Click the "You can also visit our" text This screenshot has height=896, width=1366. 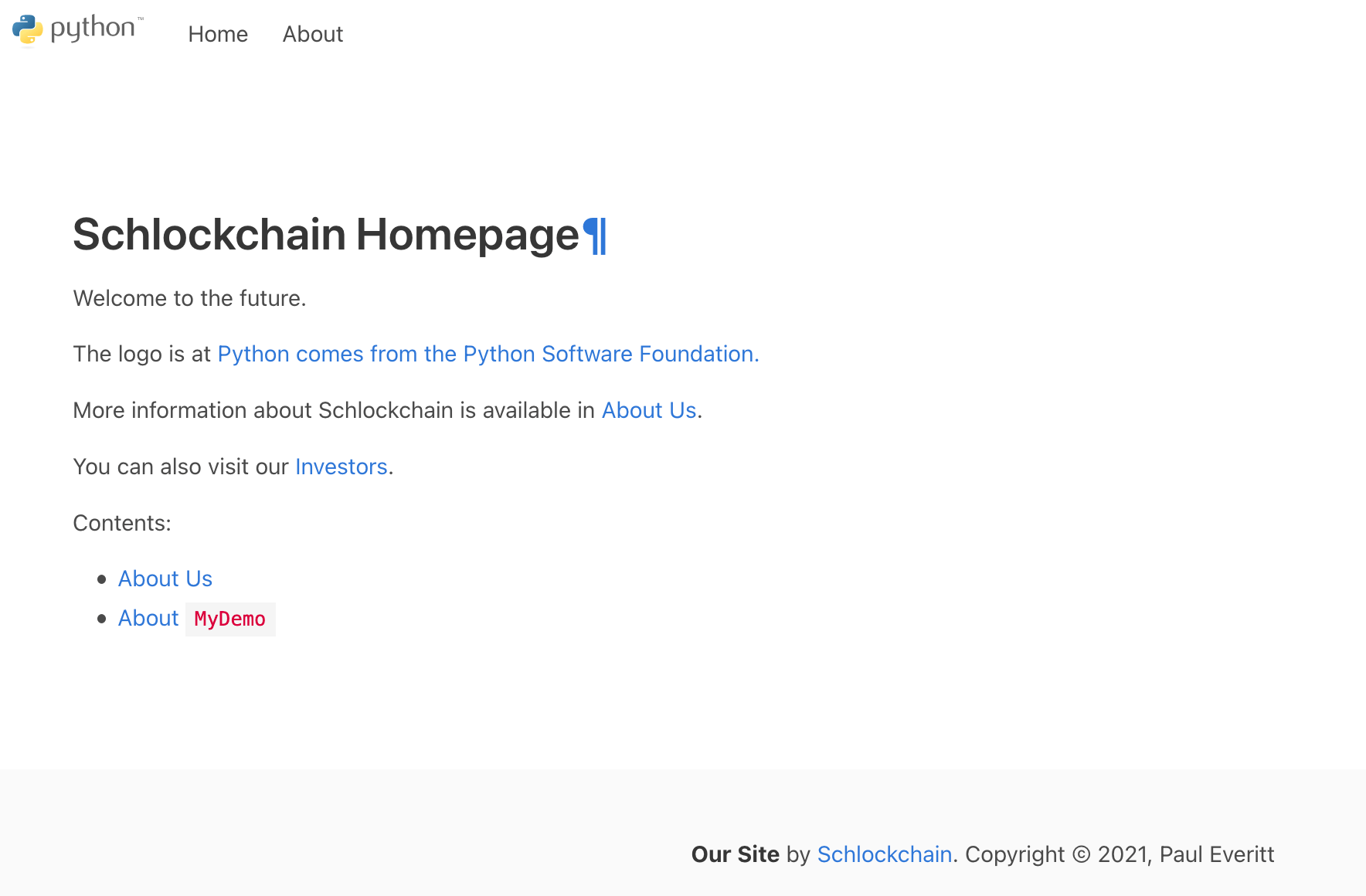[181, 467]
